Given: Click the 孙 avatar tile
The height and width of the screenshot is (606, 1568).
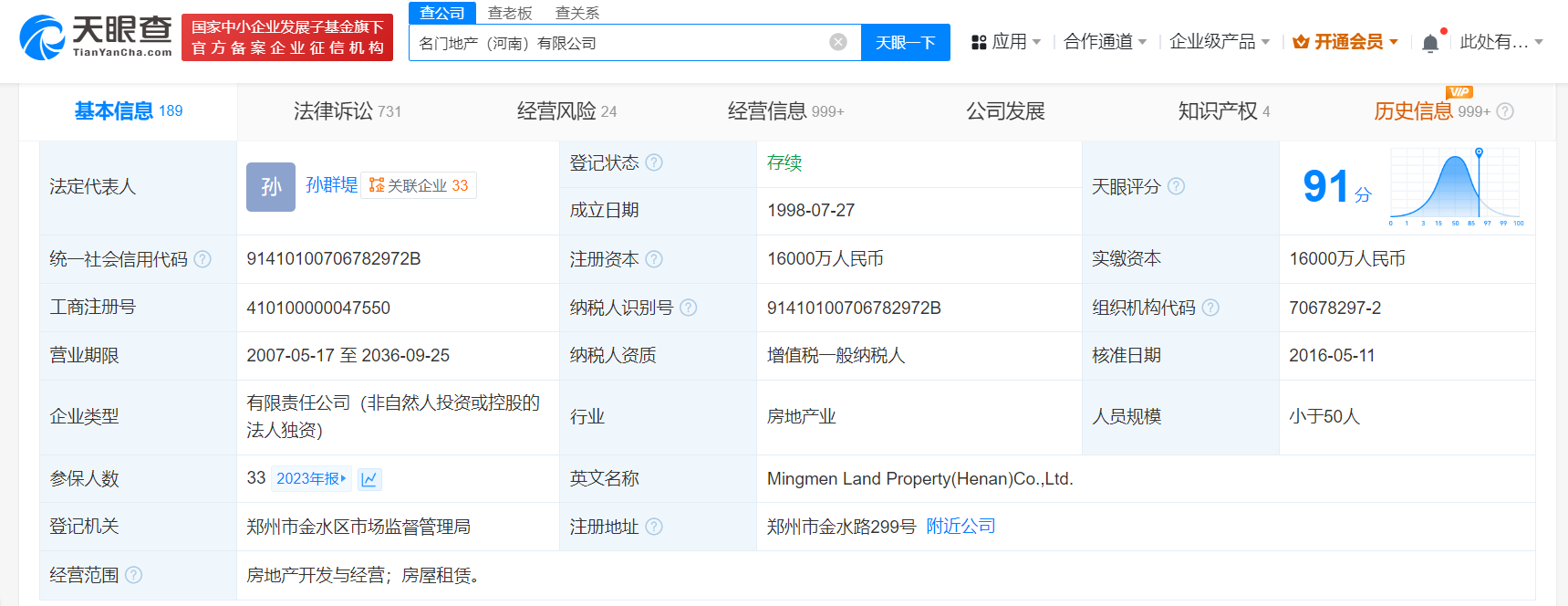Looking at the screenshot, I should pyautogui.click(x=271, y=187).
